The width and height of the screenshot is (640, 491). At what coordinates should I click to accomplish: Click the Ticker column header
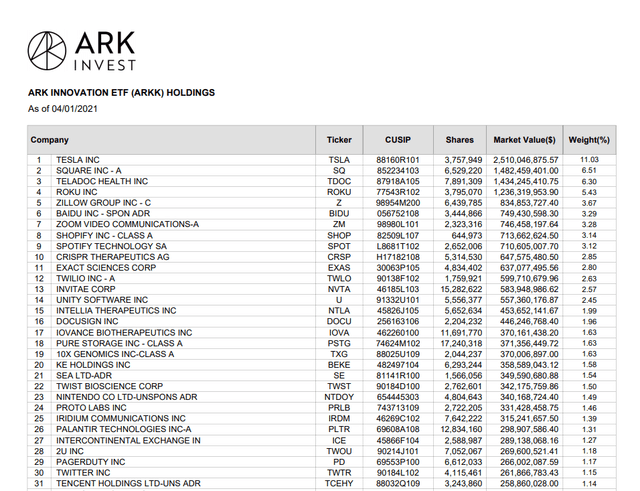point(339,140)
